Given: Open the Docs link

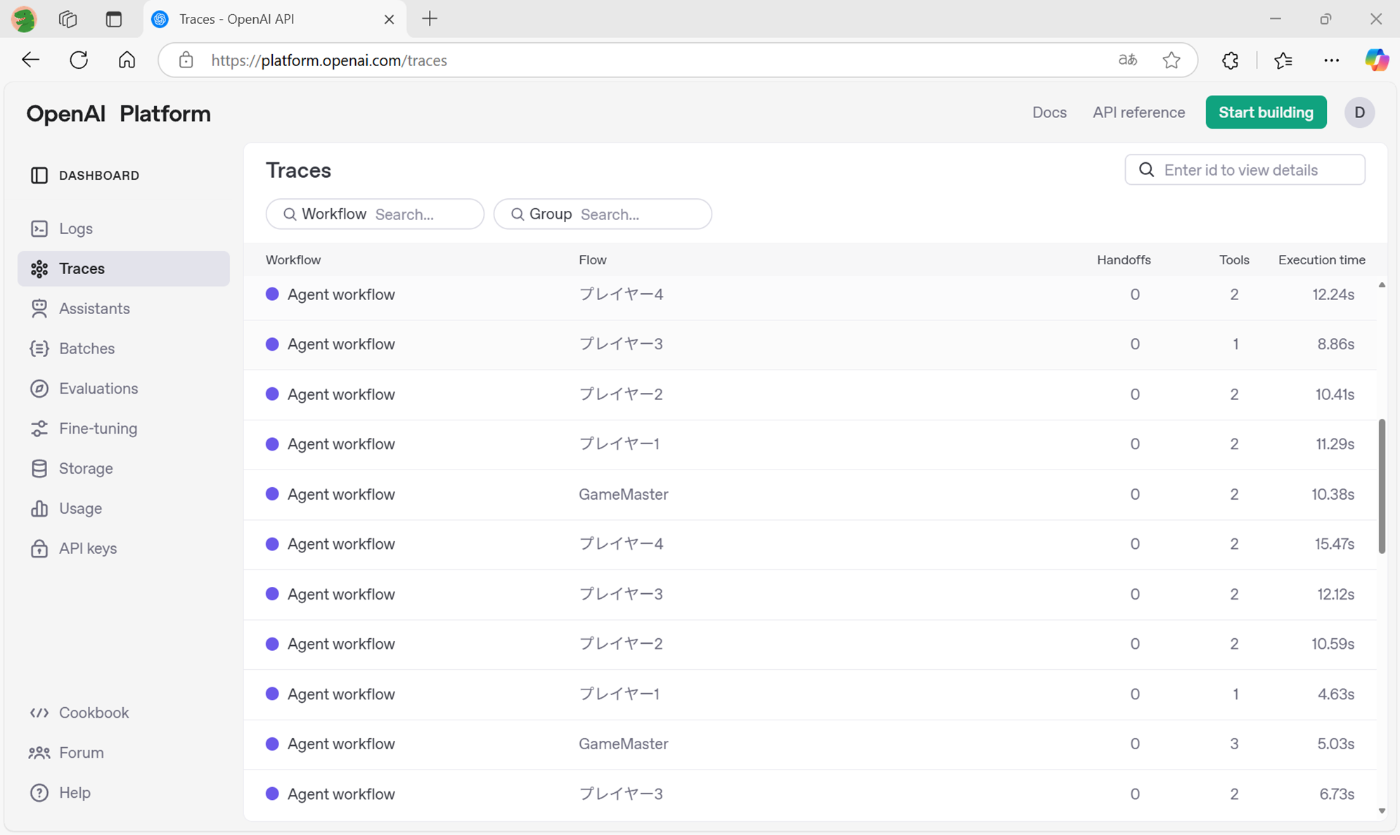Looking at the screenshot, I should pyautogui.click(x=1049, y=113).
